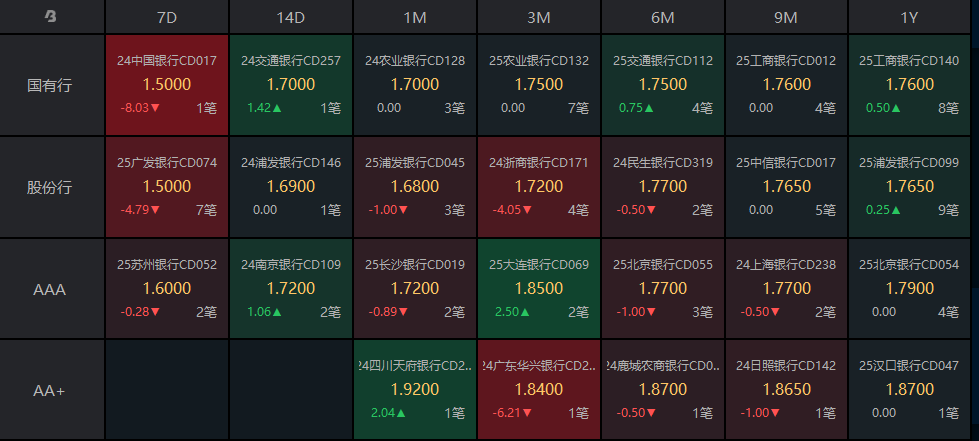This screenshot has height=441, width=979.
Task: Click the 25汉口银行CD047 quote cell
Action: pyautogui.click(x=909, y=390)
